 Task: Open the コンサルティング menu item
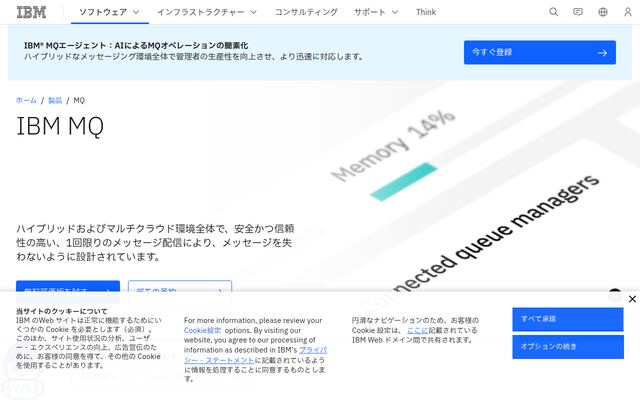coord(306,12)
